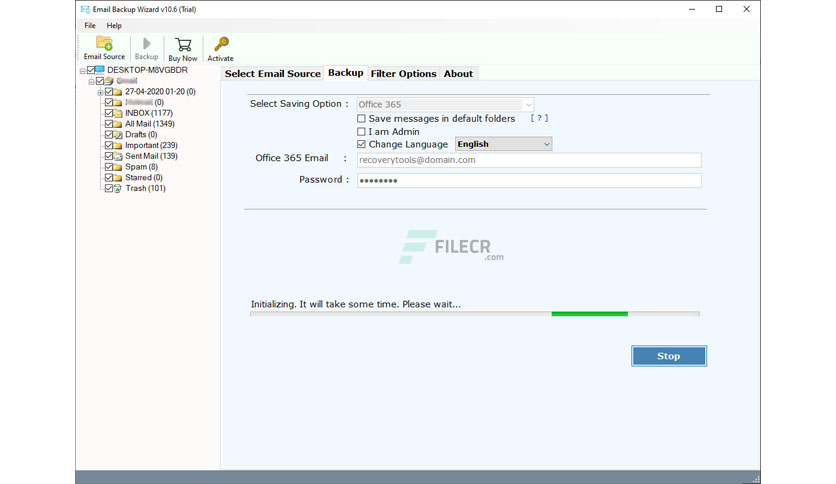
Task: Expand the 27-04-2020 01-20 folder node
Action: tap(100, 92)
